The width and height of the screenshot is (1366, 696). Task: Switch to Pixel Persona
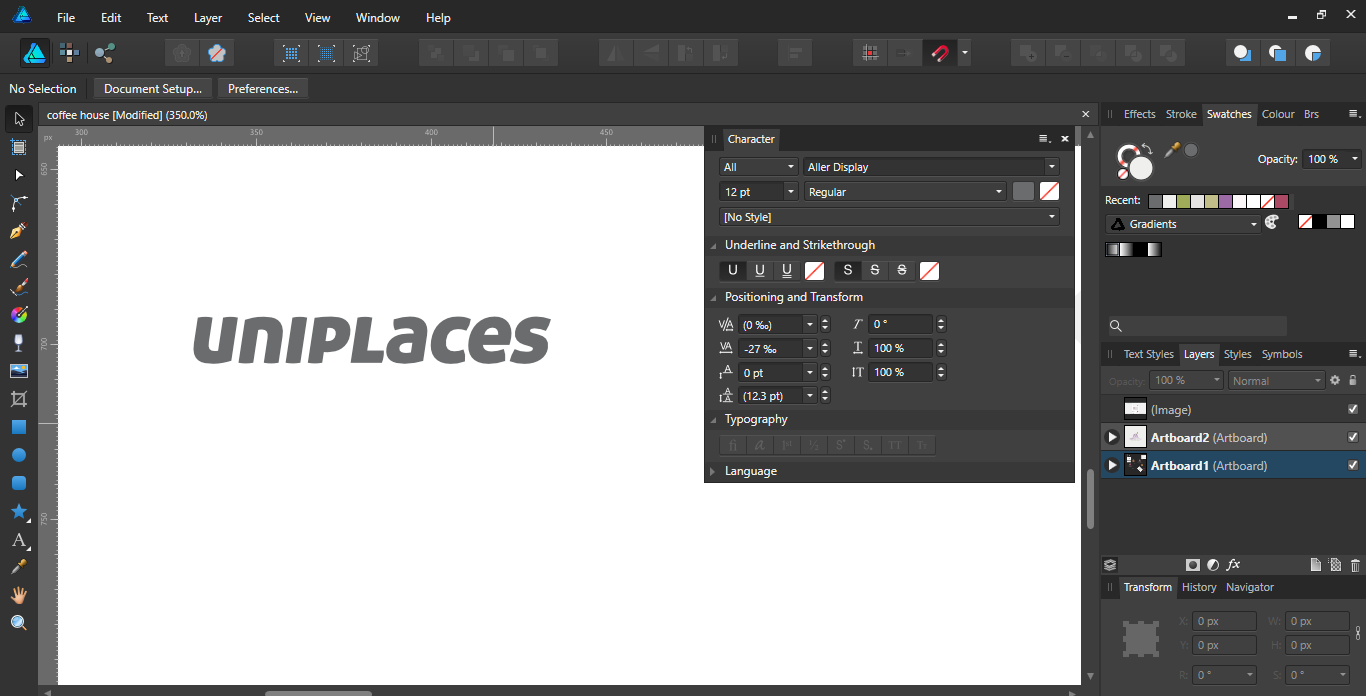coord(69,53)
